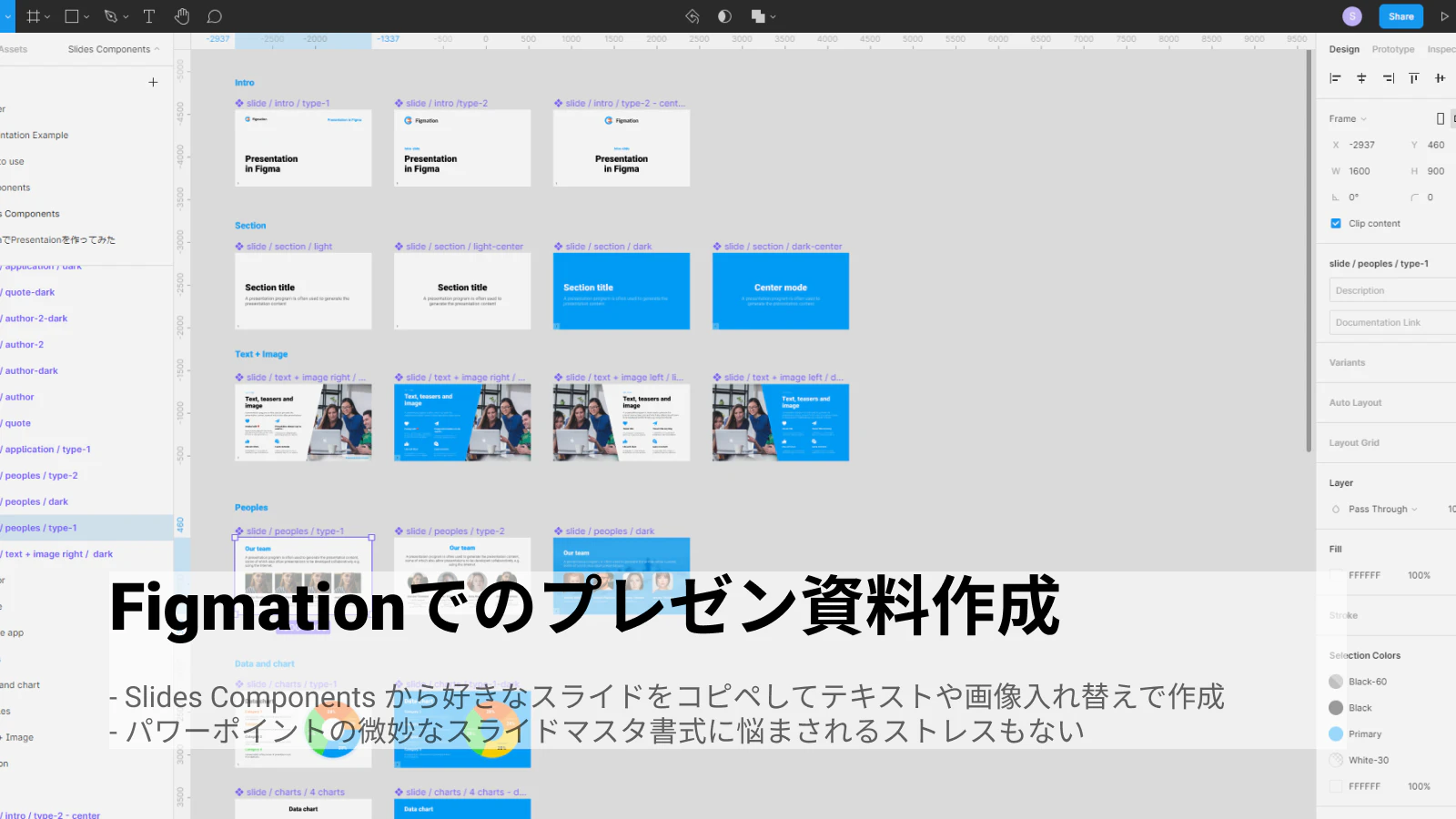Open the Pen tool options dropdown arrow
The height and width of the screenshot is (819, 1456).
pos(126,16)
